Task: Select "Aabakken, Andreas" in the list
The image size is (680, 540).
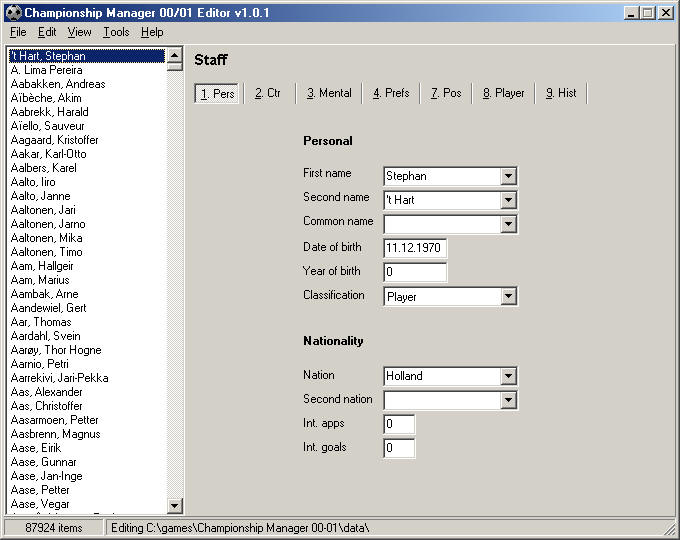Action: [x=87, y=84]
